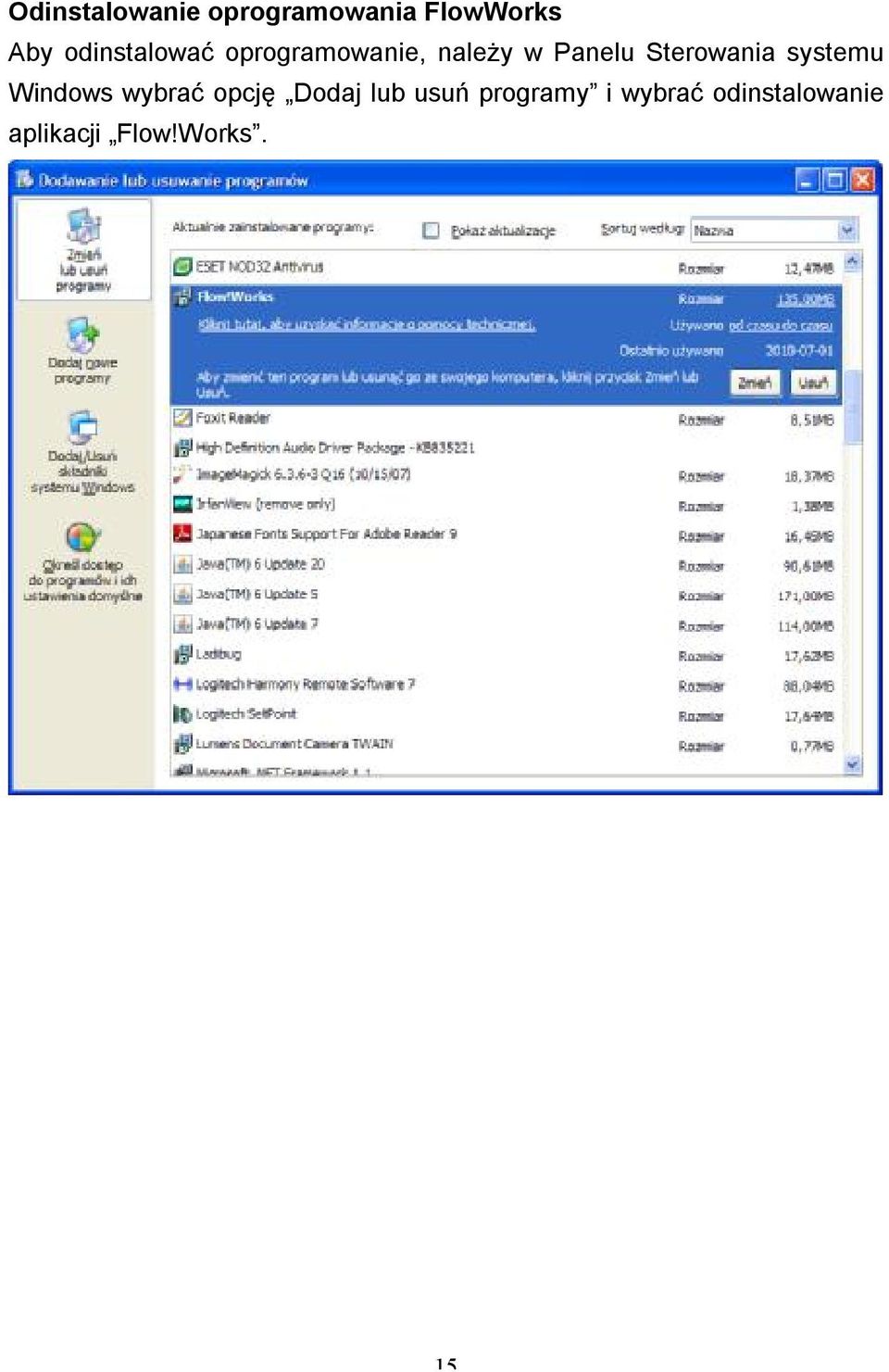Minimize the Add or Remove Programs window
Viewport: 889px width, 1372px height.
tap(808, 179)
